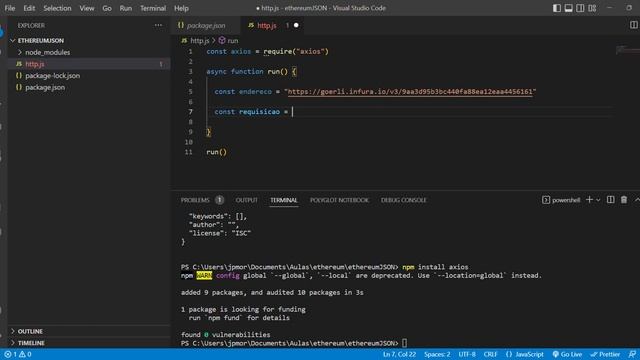The width and height of the screenshot is (640, 360).
Task: Open Customize Layout icon
Action: point(592,8)
